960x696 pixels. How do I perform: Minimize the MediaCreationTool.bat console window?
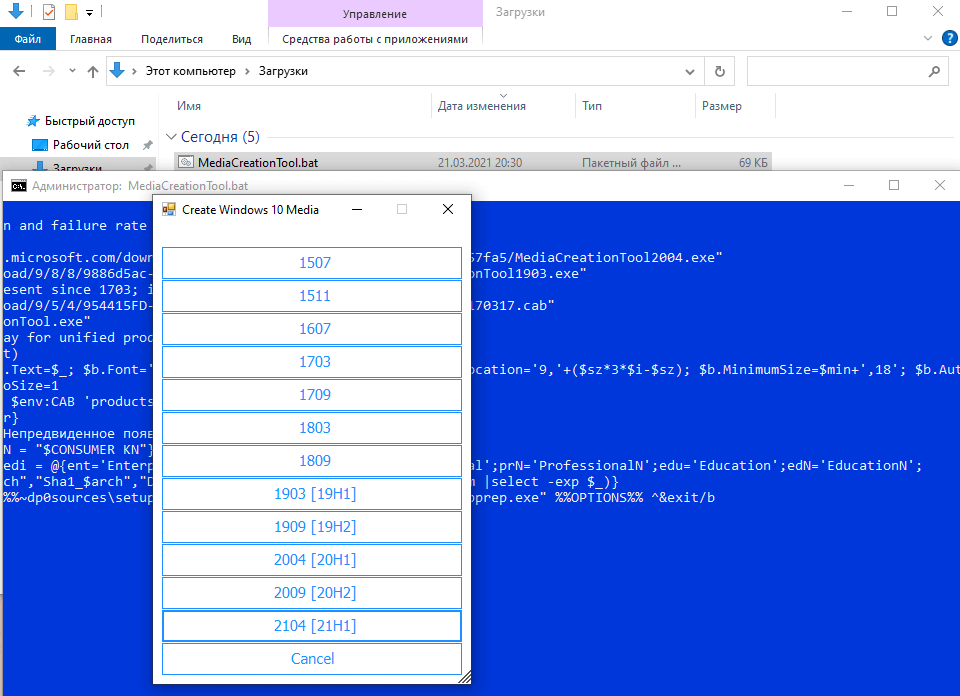pyautogui.click(x=849, y=185)
